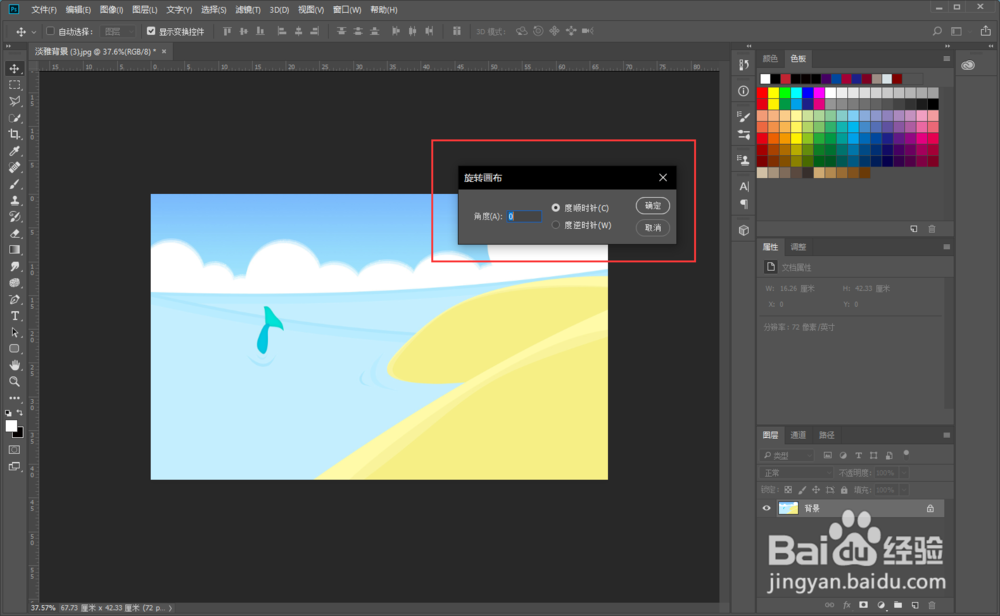The width and height of the screenshot is (1000, 616).
Task: Select the Crop tool
Action: click(14, 135)
